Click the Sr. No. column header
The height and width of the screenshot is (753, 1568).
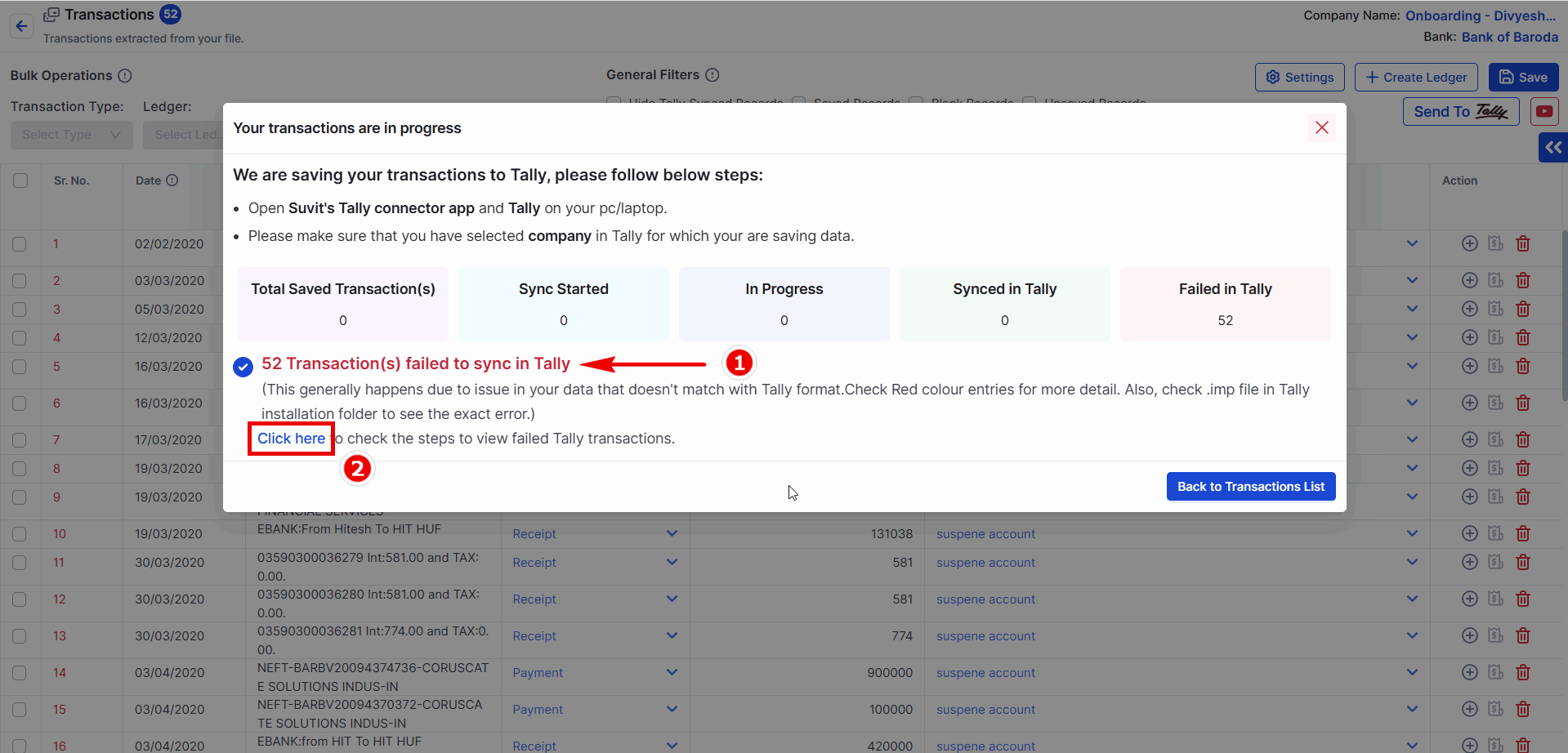[71, 180]
